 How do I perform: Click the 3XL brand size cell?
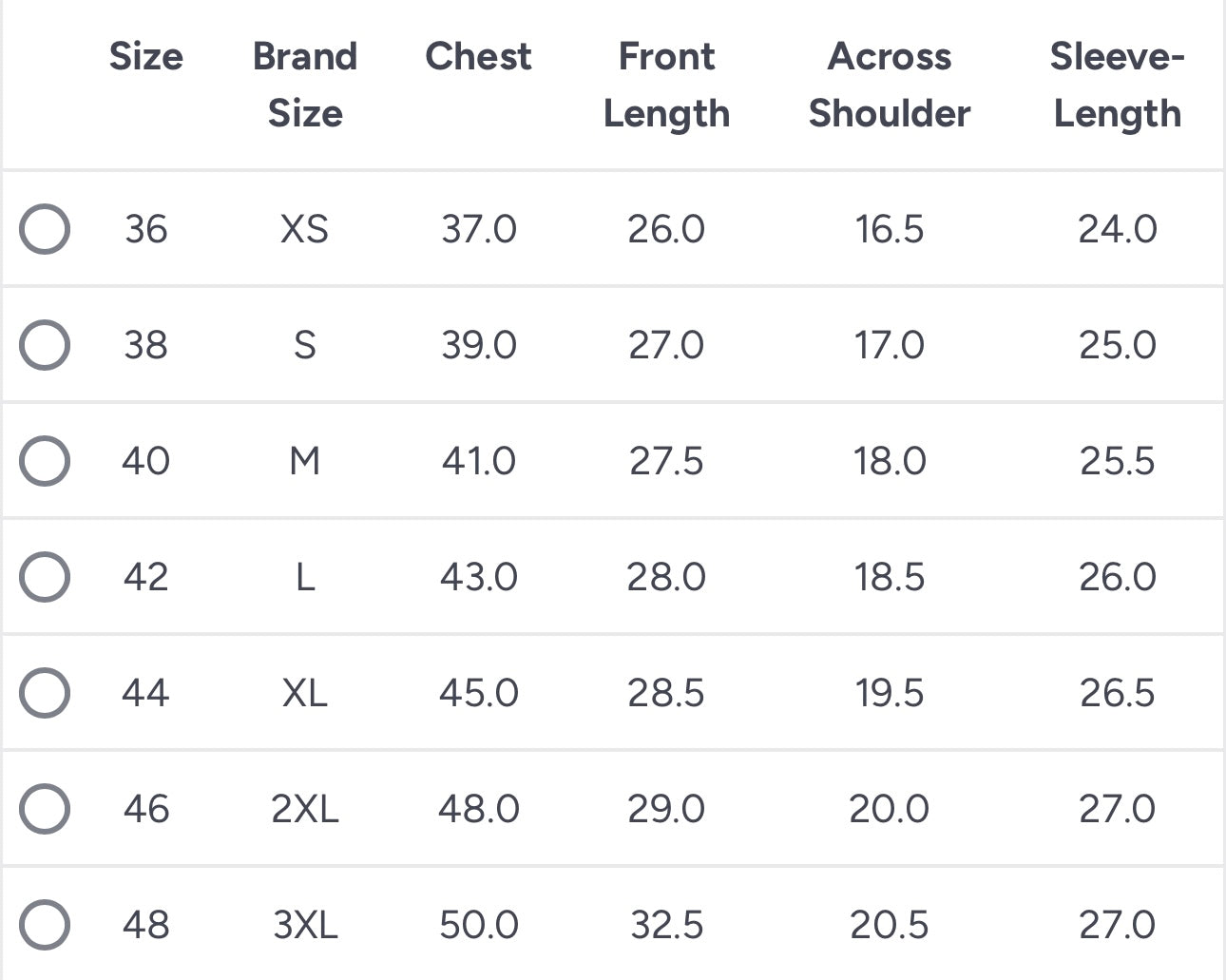click(305, 924)
